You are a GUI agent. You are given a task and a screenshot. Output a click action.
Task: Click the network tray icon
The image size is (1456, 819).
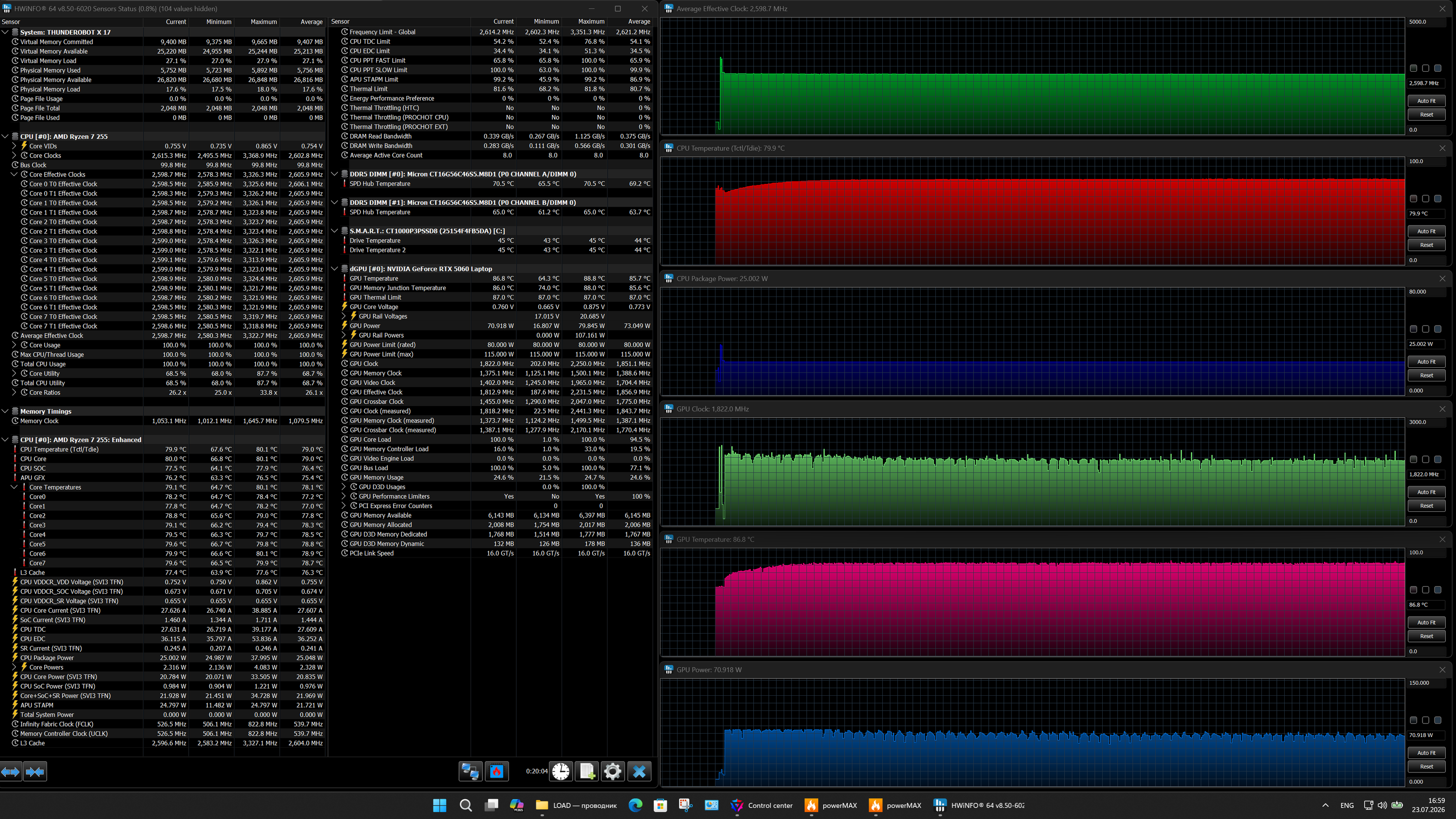pos(1368,805)
